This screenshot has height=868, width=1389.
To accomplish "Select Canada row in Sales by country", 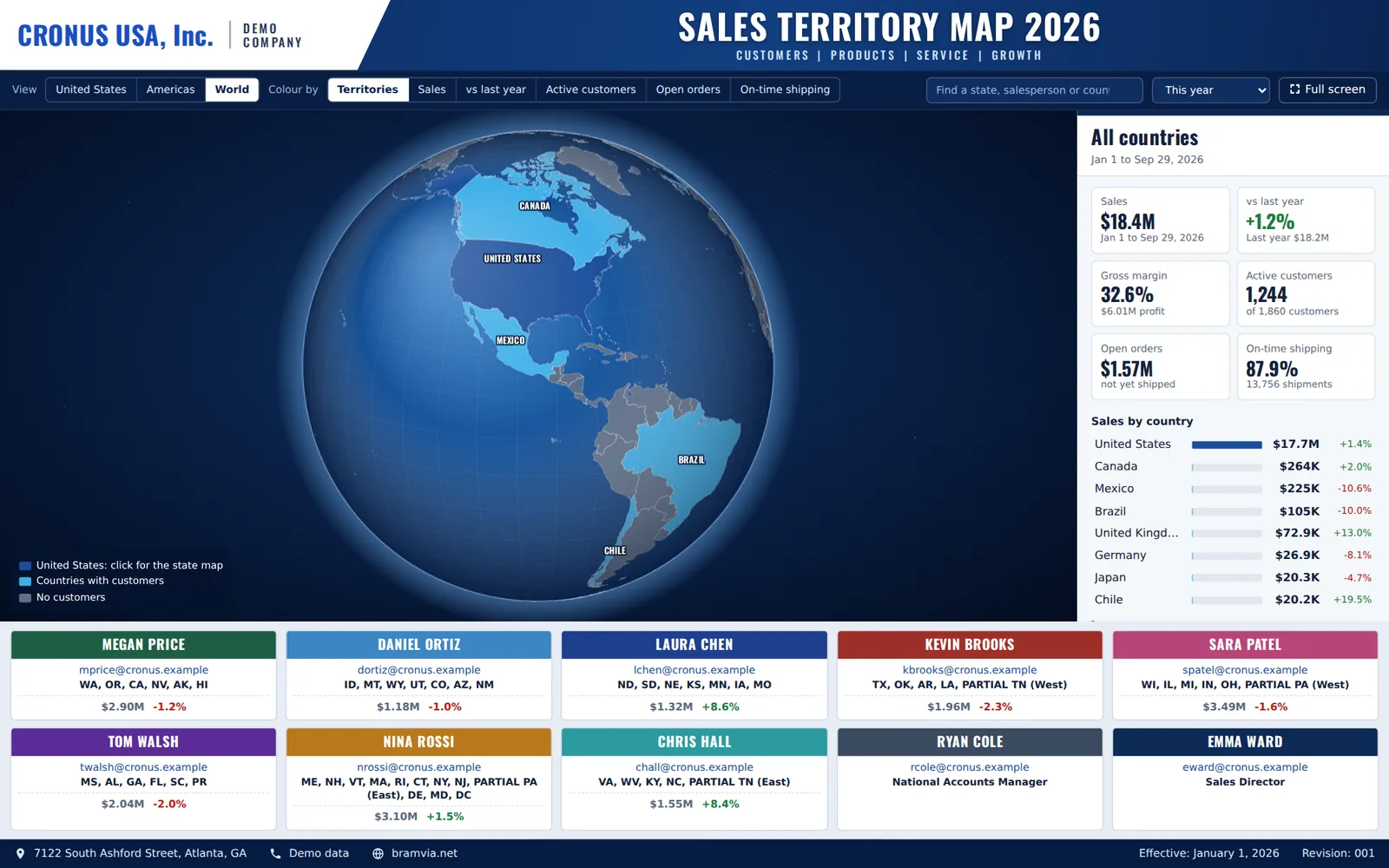I will point(1233,466).
